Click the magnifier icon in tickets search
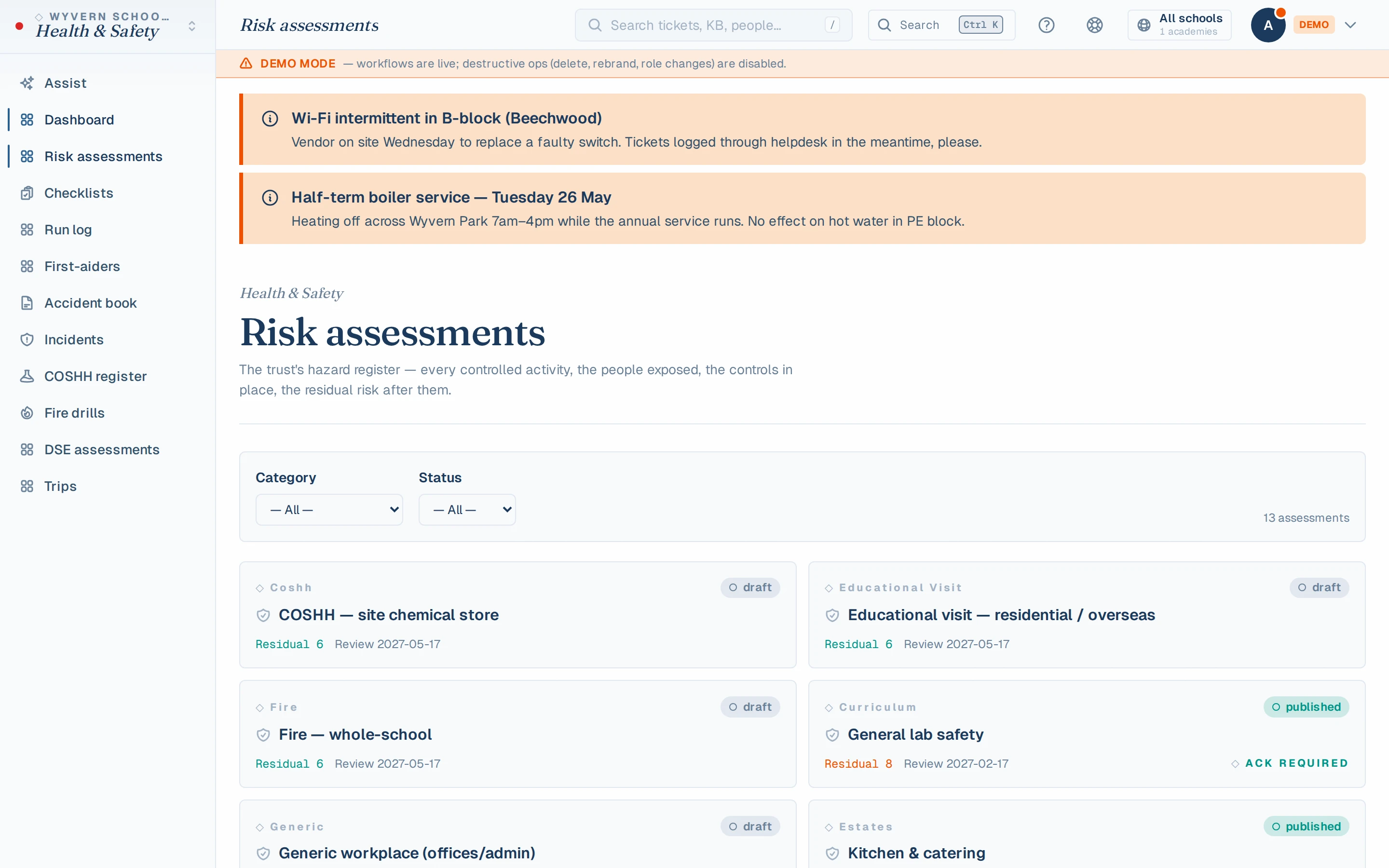1389x868 pixels. [595, 25]
